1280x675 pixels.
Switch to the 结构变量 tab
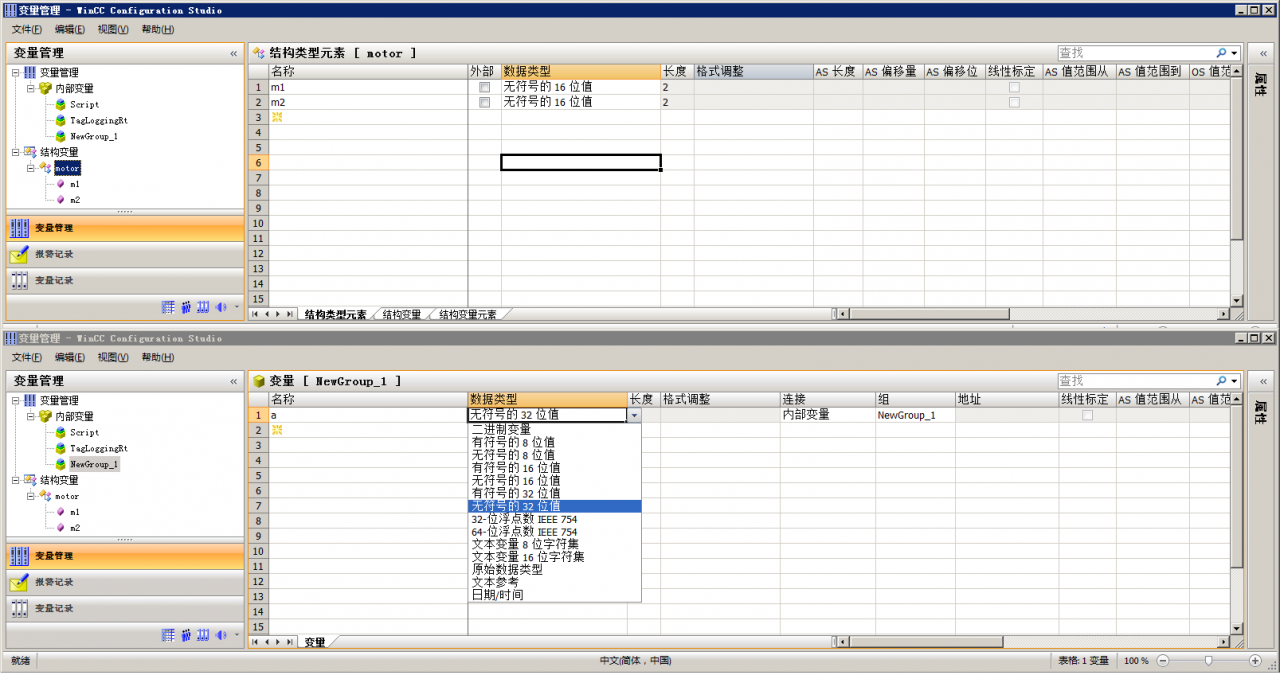click(401, 314)
